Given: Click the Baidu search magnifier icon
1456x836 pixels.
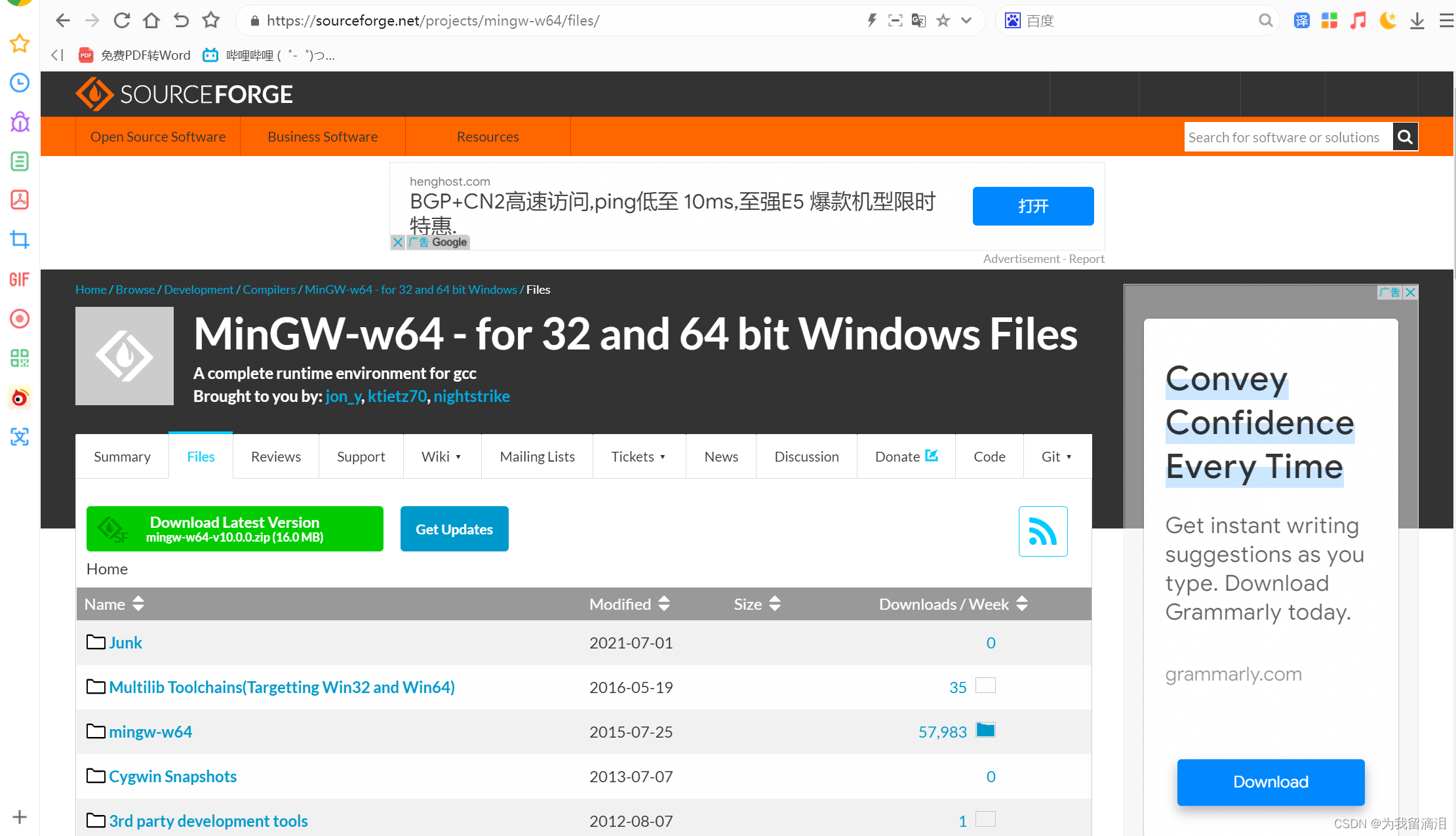Looking at the screenshot, I should coord(1265,20).
